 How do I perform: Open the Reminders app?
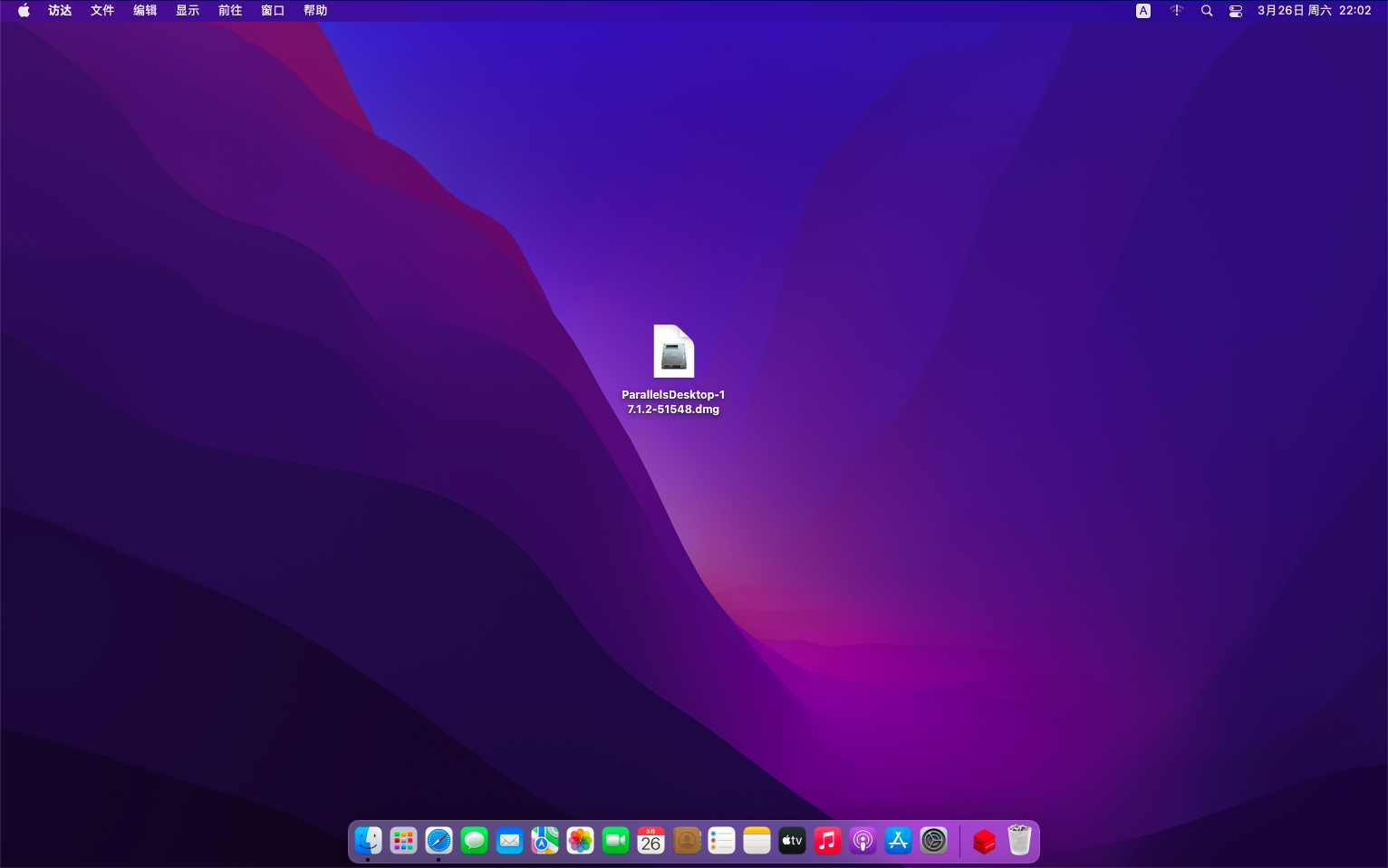click(721, 840)
